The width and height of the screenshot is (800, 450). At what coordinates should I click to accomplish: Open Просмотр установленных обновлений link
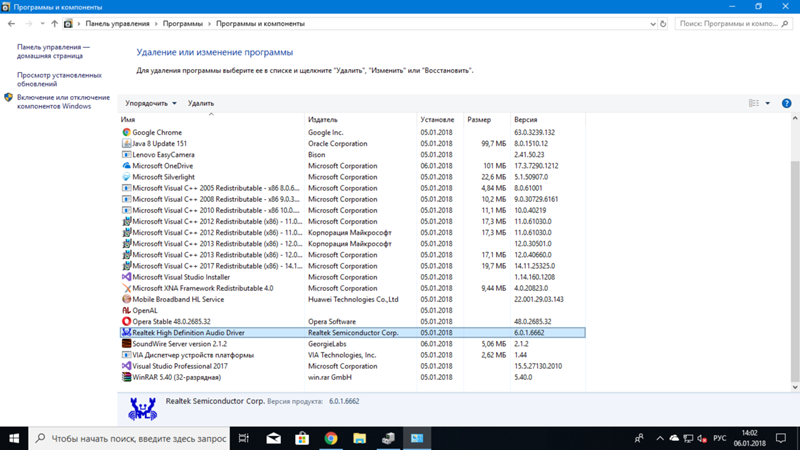59,79
